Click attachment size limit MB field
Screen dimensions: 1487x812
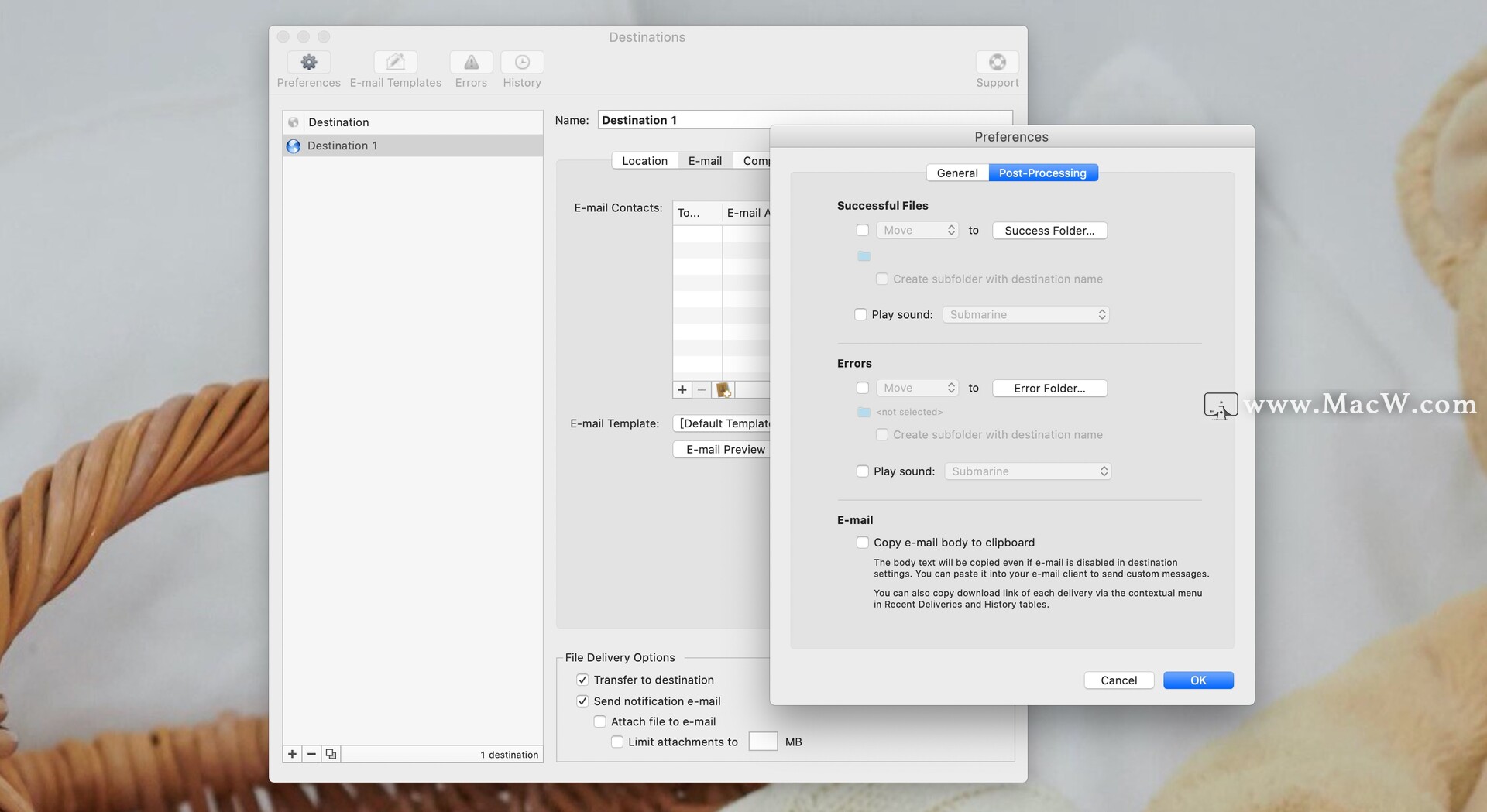763,742
